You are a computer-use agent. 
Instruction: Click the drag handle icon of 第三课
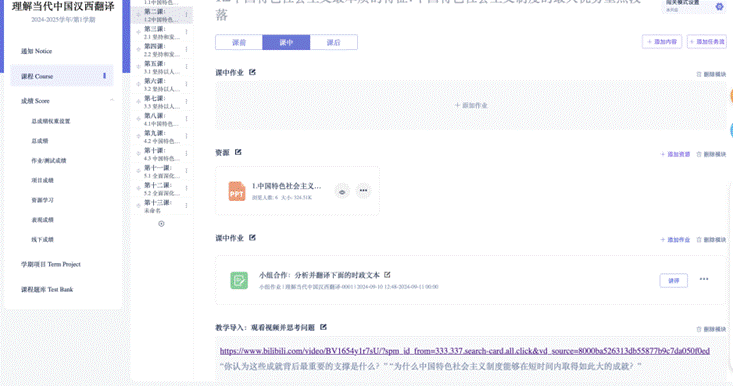pos(138,32)
